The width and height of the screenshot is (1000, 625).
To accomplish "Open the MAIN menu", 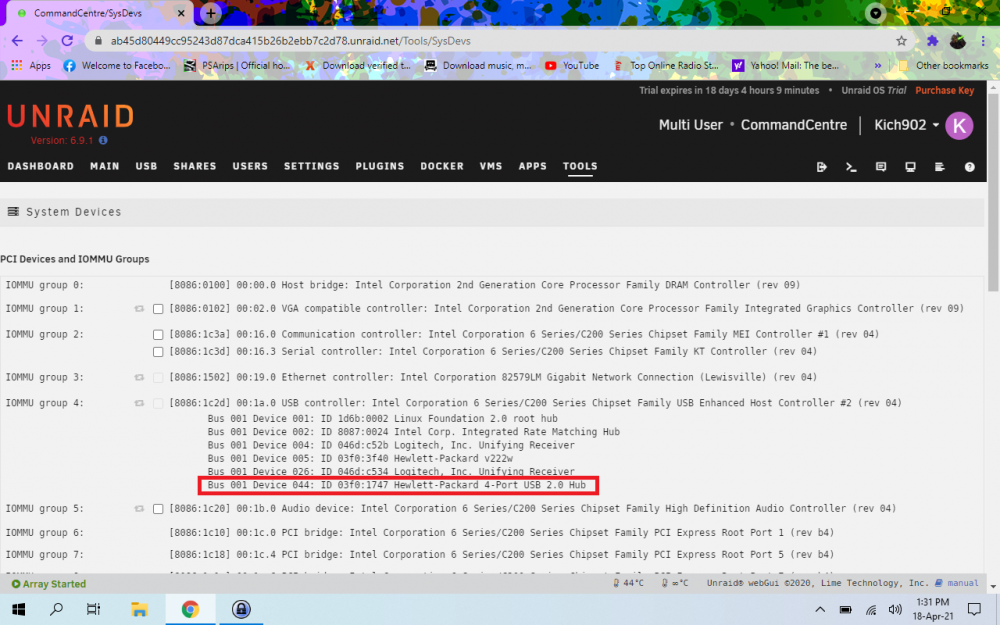I will point(105,166).
